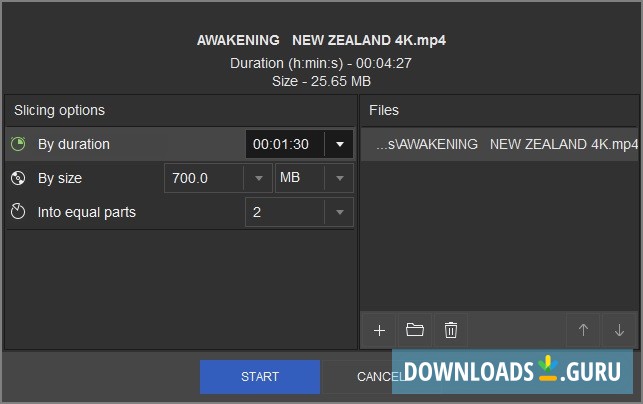This screenshot has width=643, height=404.
Task: Choose the "By size" slicing option label
Action: [x=60, y=179]
